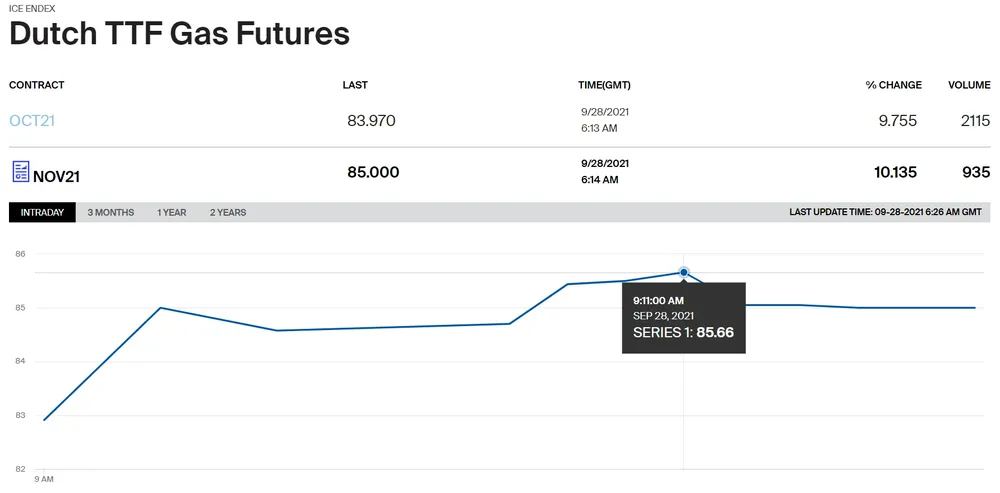
Task: Click the OCT21 percent change 9.755
Action: [x=897, y=121]
